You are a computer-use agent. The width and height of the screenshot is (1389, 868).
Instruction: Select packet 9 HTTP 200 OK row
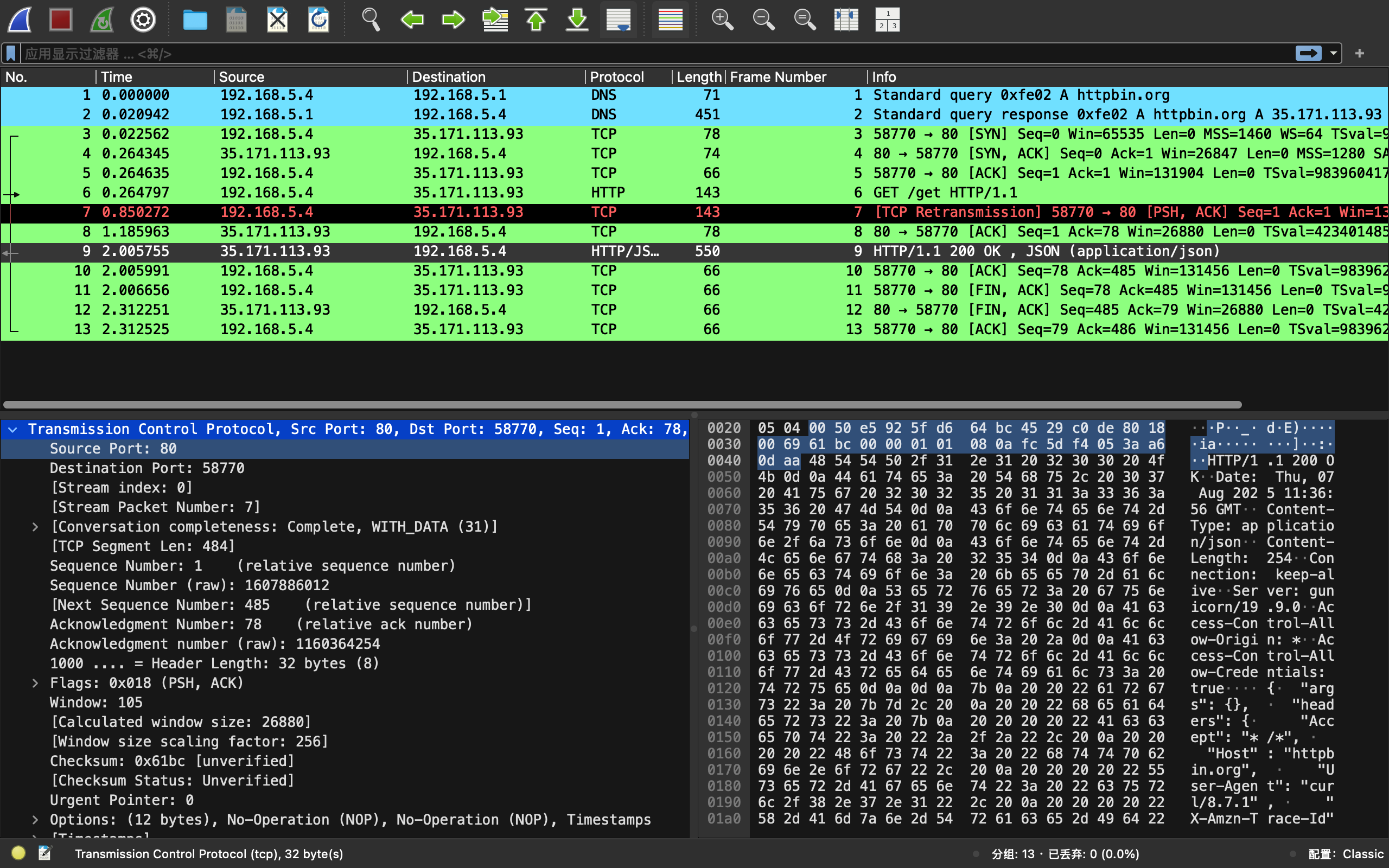(694, 251)
